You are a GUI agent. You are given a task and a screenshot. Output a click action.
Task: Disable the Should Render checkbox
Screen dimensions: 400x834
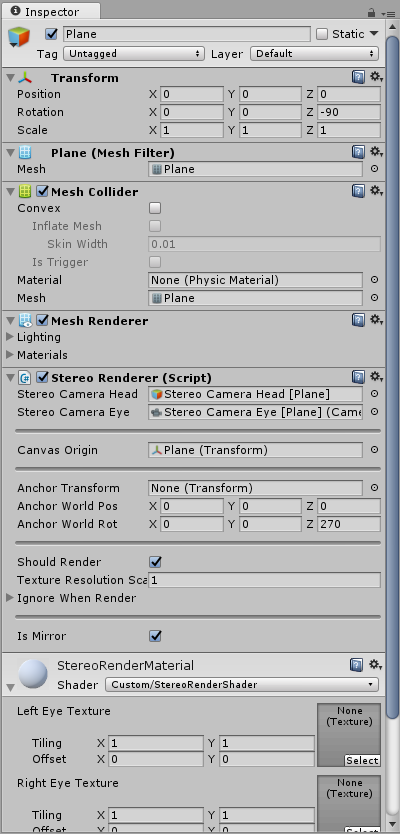[x=155, y=562]
